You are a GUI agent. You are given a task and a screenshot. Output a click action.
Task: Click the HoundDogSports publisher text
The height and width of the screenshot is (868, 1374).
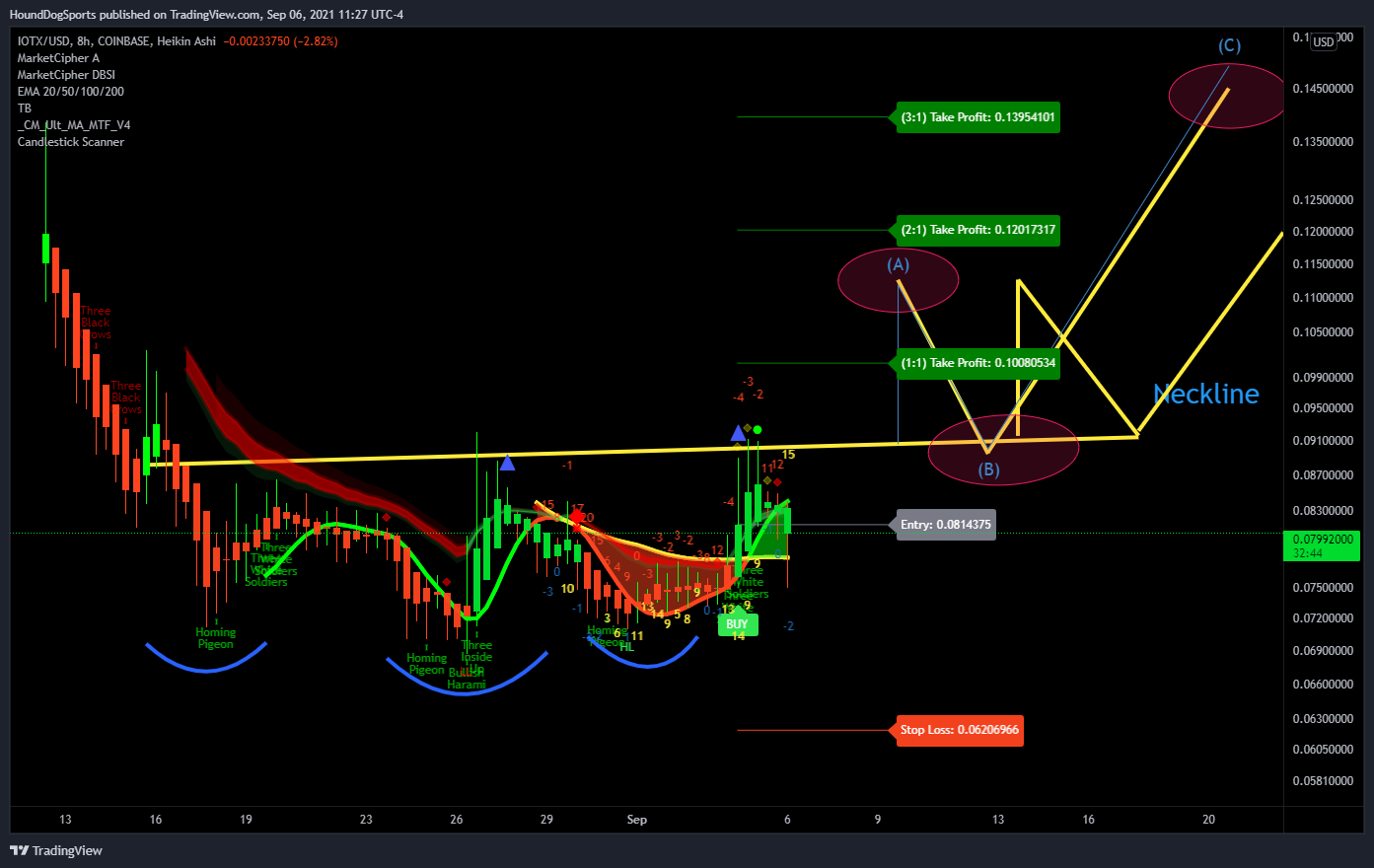coord(53,15)
